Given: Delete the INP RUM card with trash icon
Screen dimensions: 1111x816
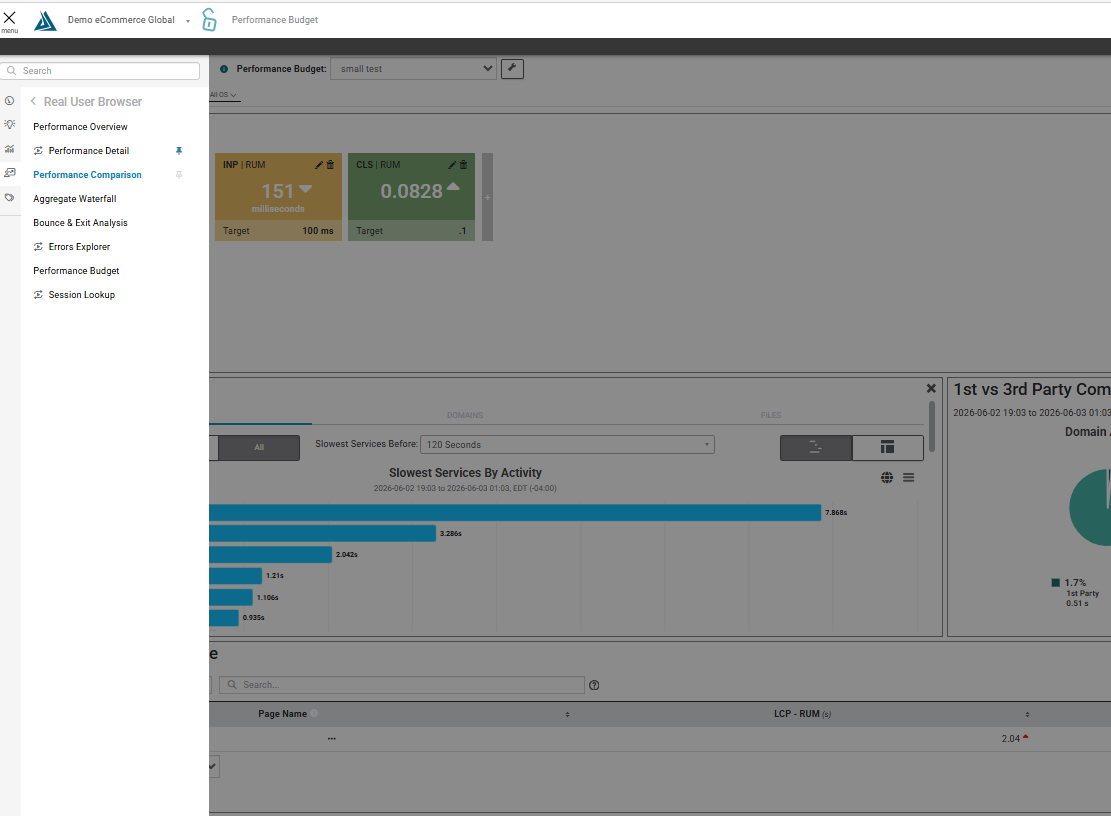Looking at the screenshot, I should click(x=330, y=165).
